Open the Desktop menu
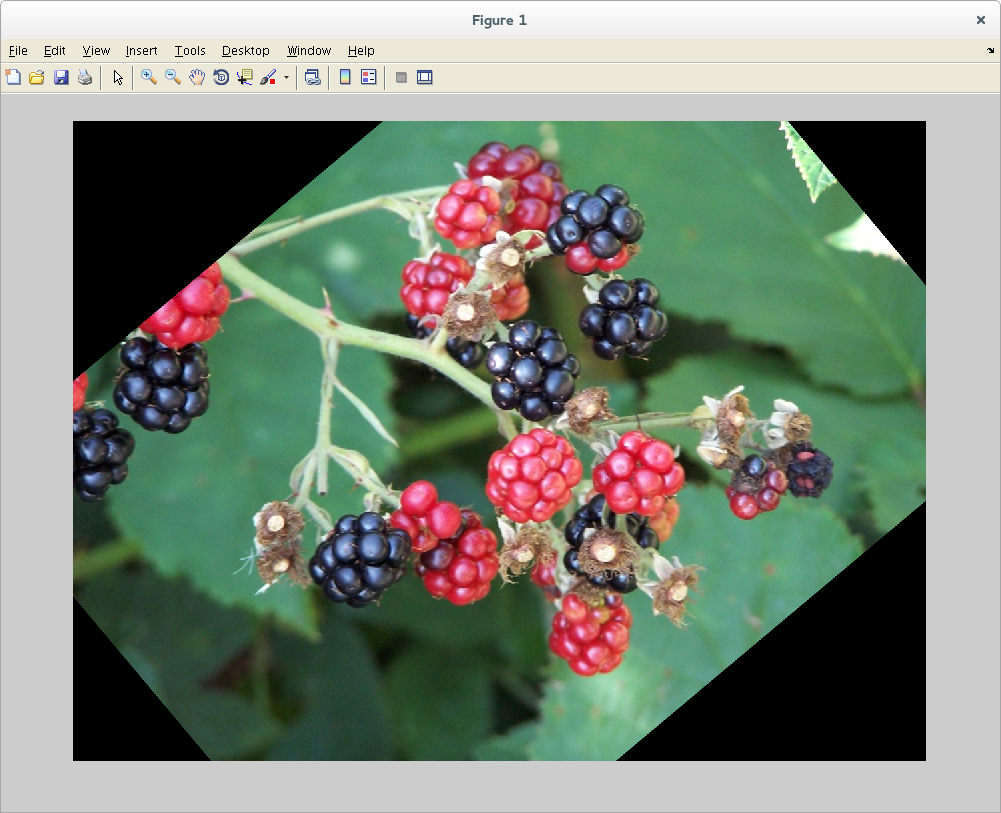Viewport: 1001px width, 813px height. 245,51
